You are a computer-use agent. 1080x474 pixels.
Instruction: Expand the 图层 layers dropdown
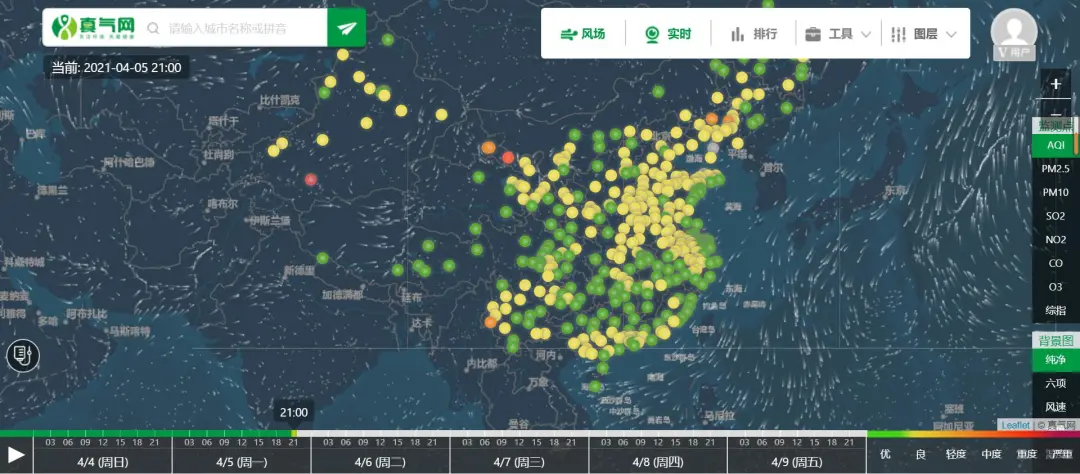pyautogui.click(x=924, y=34)
